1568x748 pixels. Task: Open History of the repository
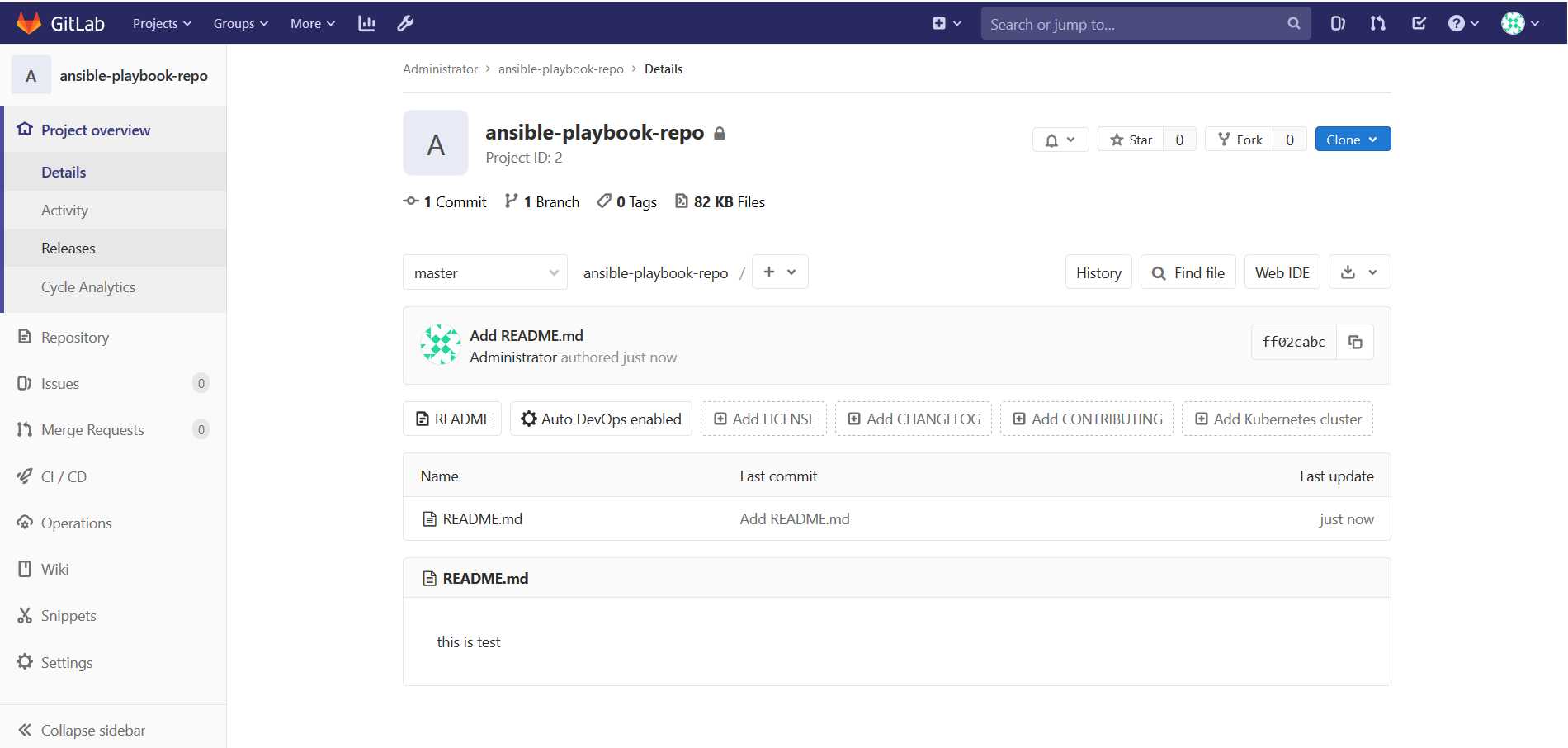1098,272
